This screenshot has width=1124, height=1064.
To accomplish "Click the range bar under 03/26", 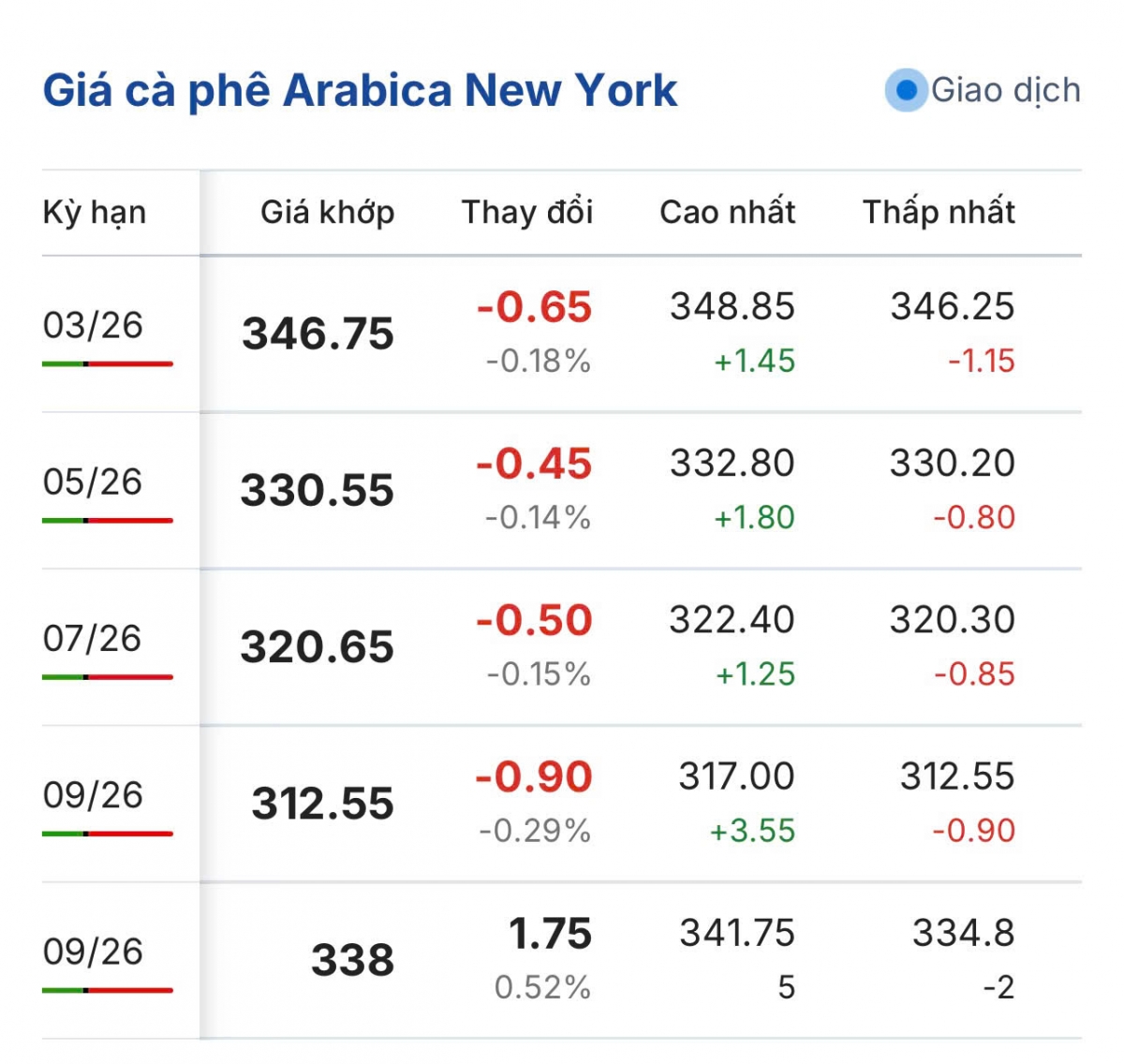I will click(108, 363).
